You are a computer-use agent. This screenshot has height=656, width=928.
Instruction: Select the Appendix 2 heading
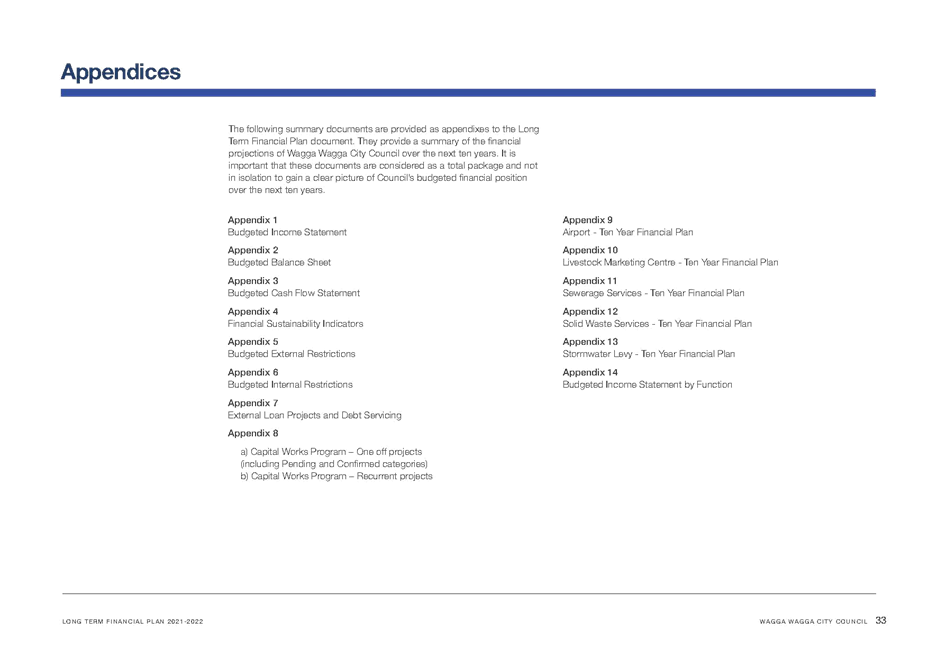tap(253, 250)
